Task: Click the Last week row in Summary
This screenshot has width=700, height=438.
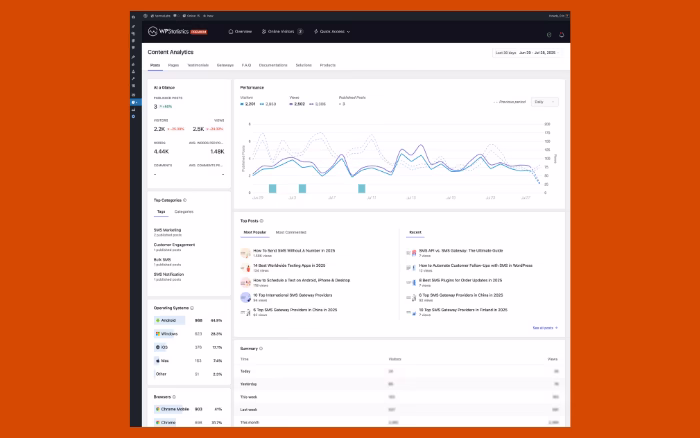Action: (x=400, y=409)
